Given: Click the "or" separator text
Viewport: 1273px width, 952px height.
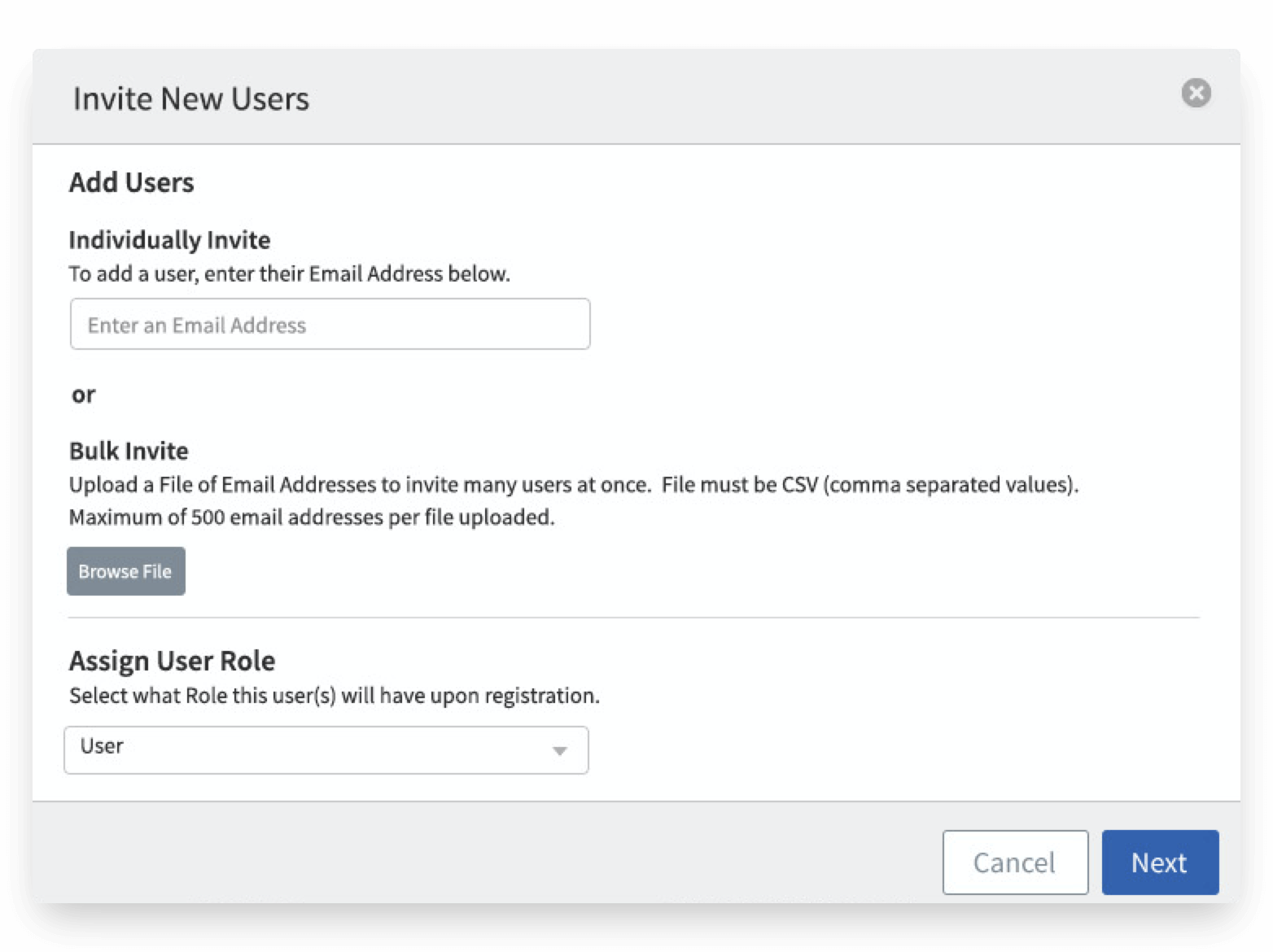Looking at the screenshot, I should [83, 395].
